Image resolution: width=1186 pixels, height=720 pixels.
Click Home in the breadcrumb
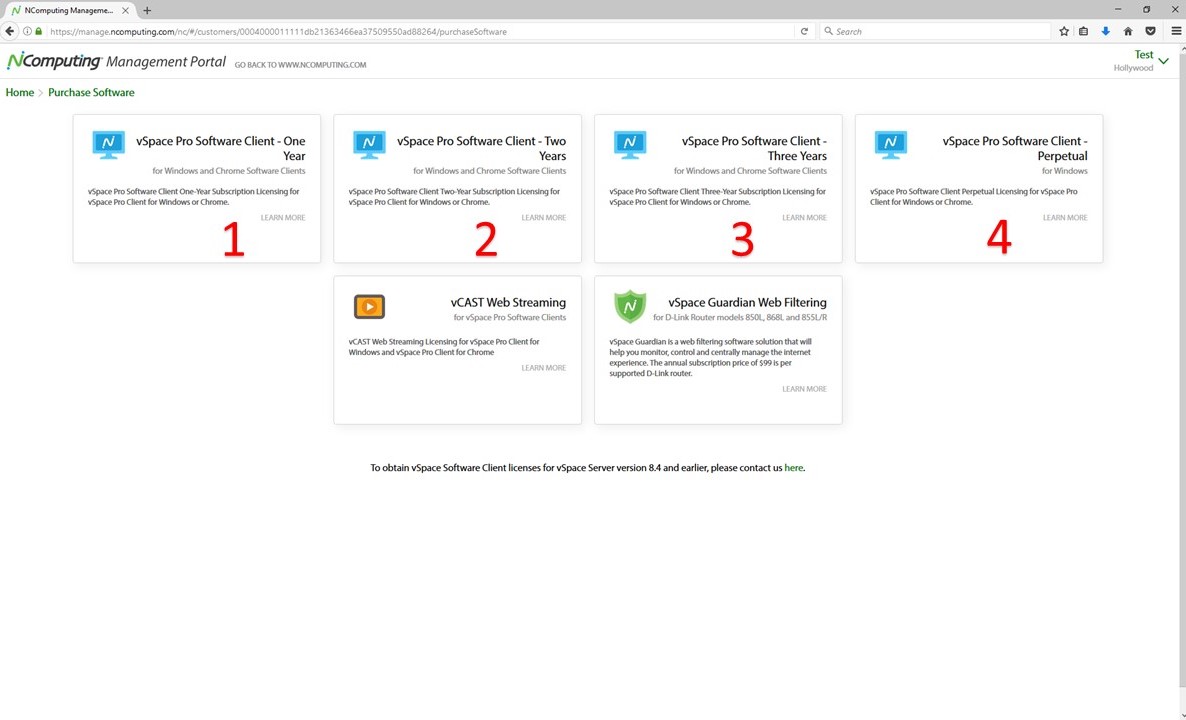tap(20, 92)
